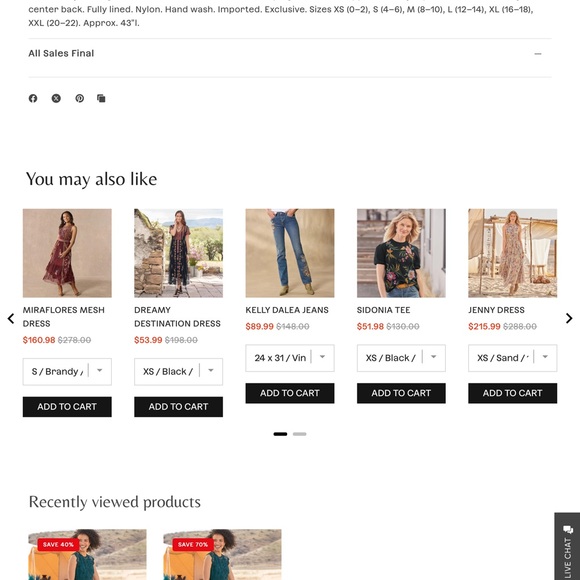Copy product link icon
This screenshot has height=580, width=580.
[x=101, y=98]
